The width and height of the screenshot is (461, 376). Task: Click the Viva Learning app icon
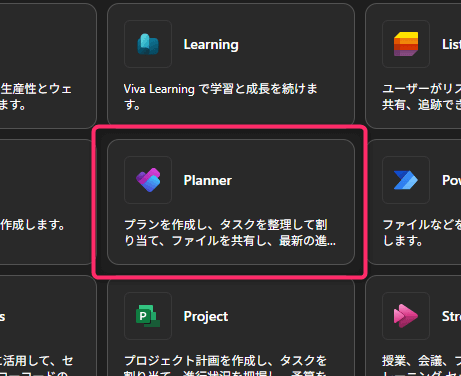tap(148, 44)
